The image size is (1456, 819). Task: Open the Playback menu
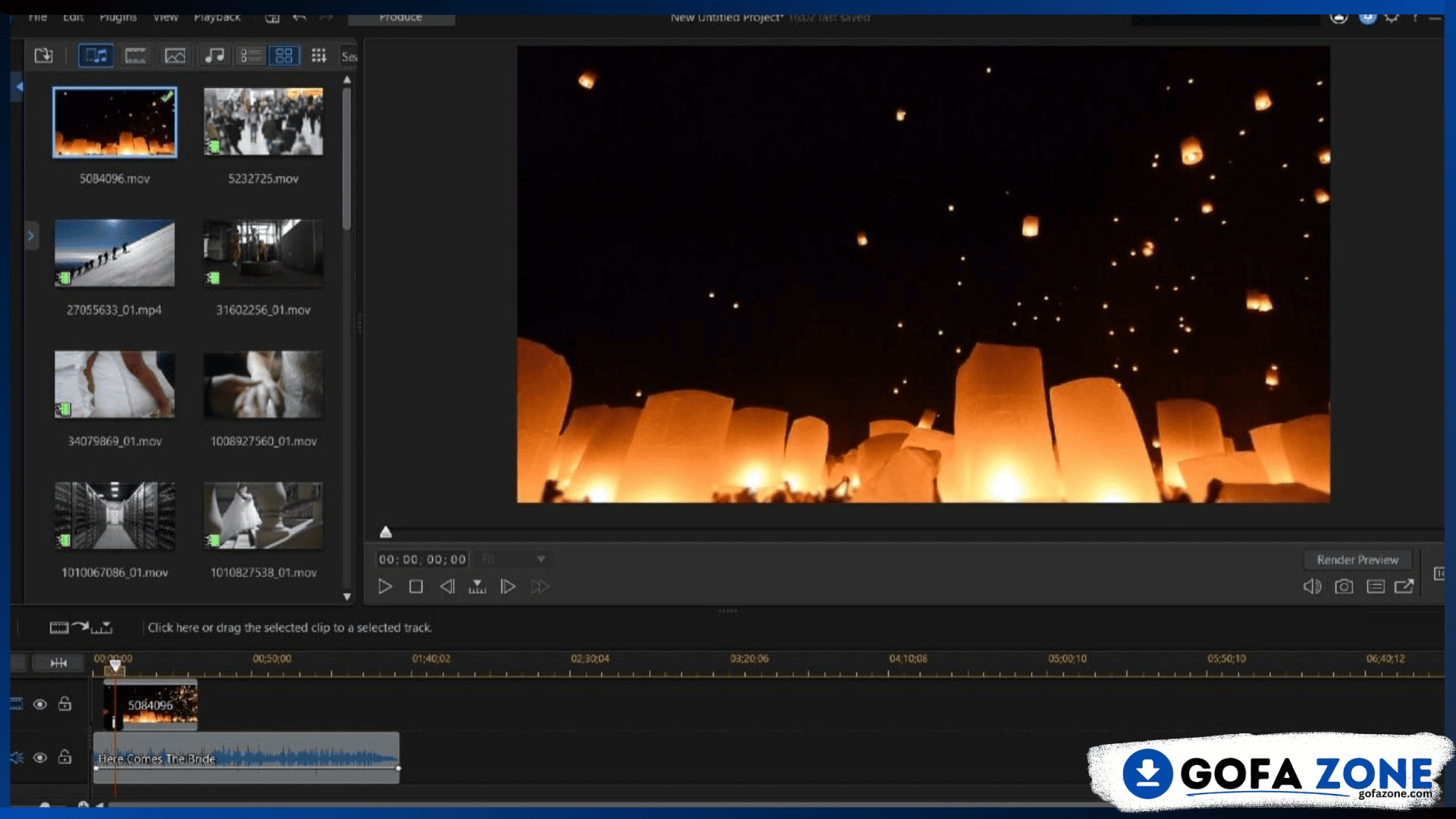click(x=217, y=17)
